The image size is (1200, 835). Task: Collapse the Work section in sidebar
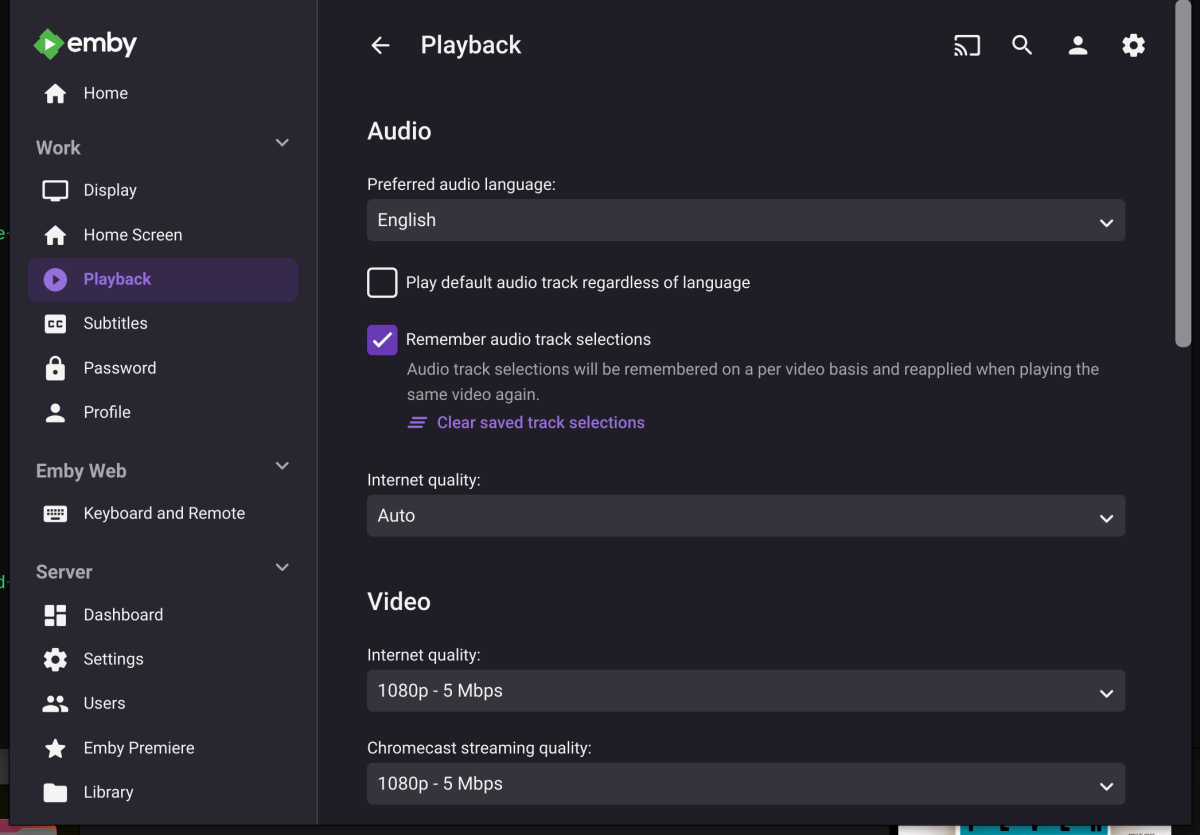[x=282, y=143]
